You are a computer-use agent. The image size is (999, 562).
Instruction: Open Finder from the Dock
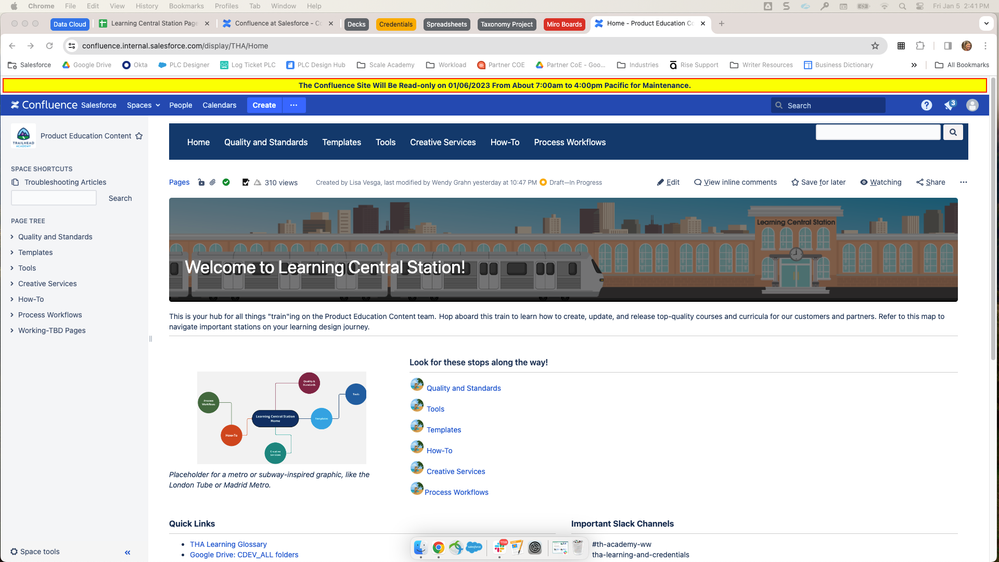[x=420, y=547]
